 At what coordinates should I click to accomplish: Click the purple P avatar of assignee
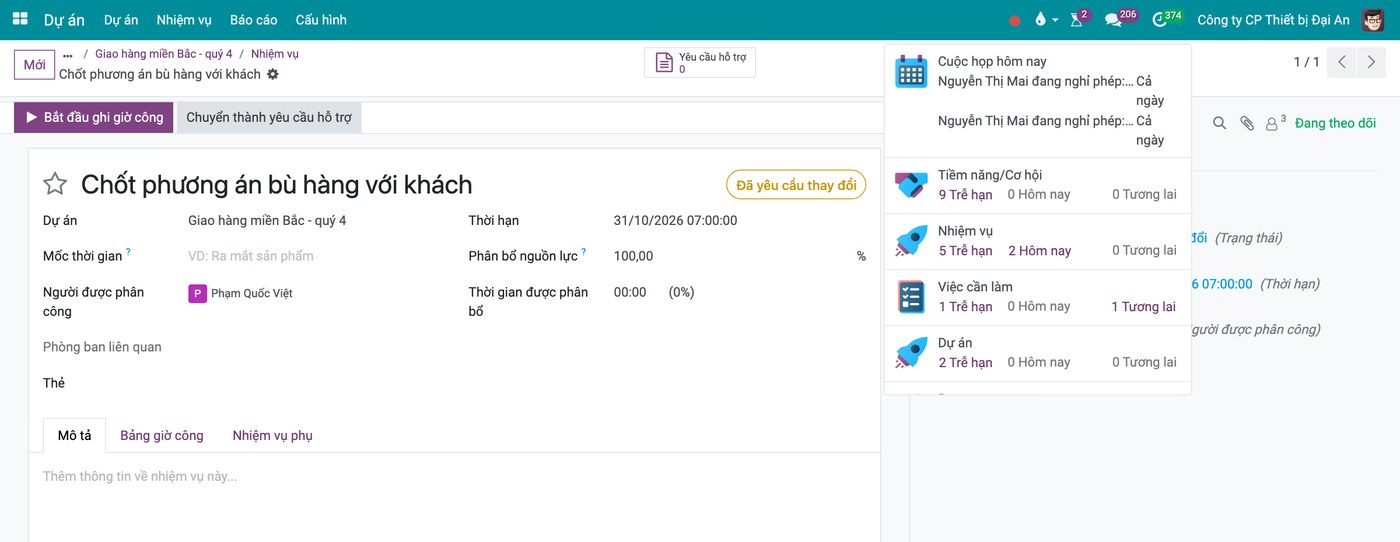coord(197,293)
